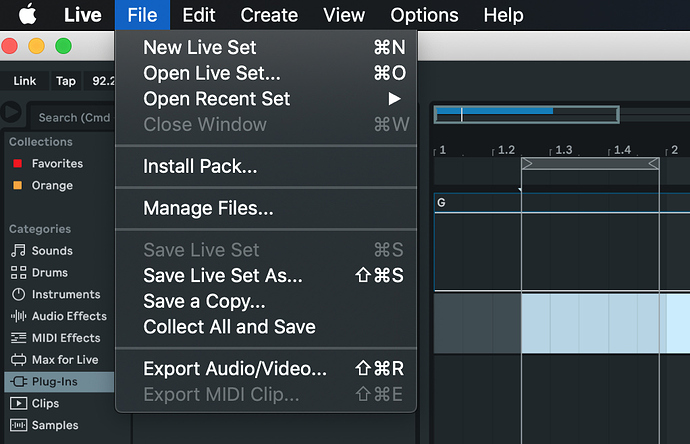Choose Save Live Set As...
This screenshot has height=444, width=690.
click(x=266, y=275)
